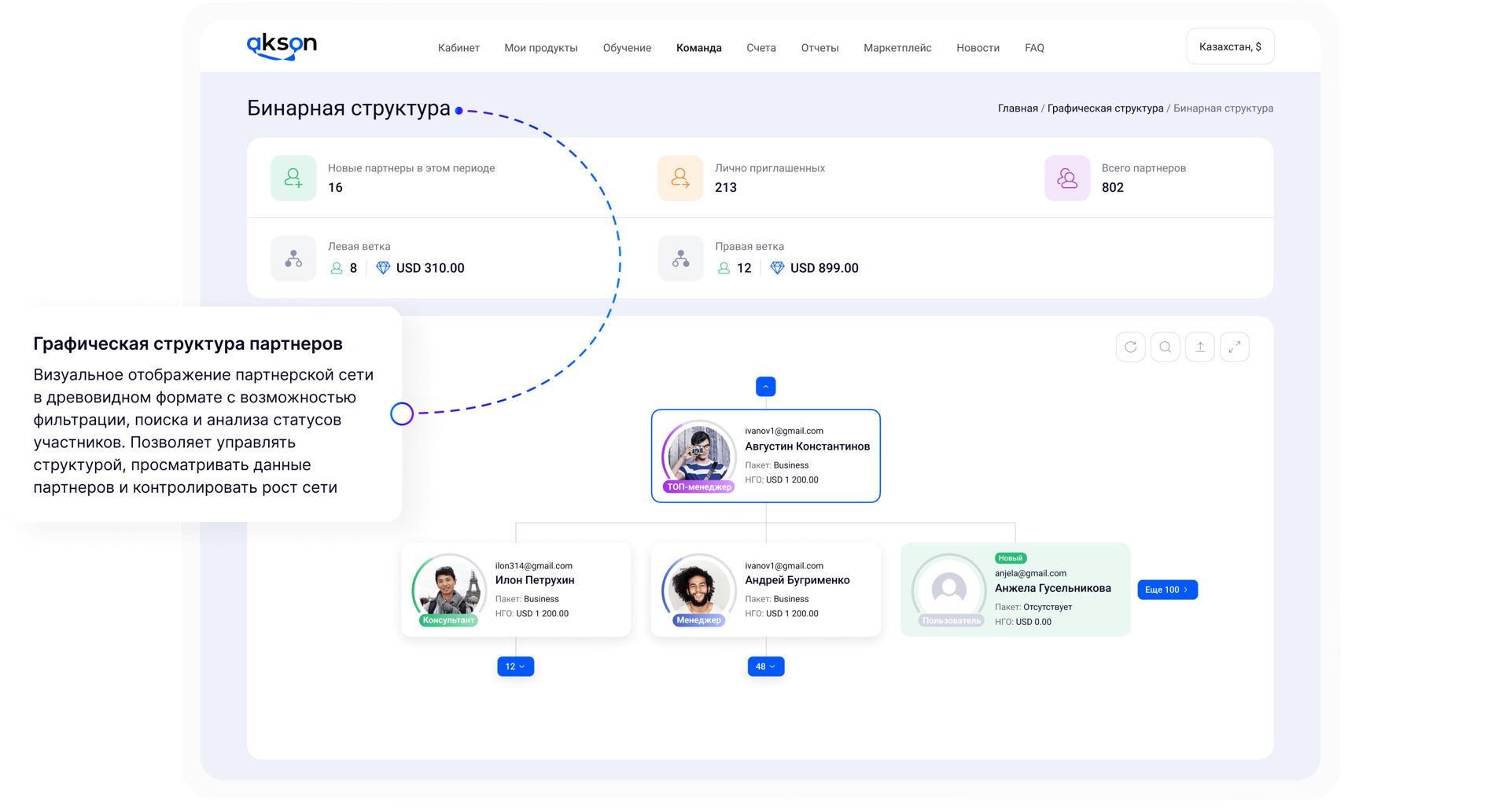Click Илон Петрухин's avatar photo
Screen dimensions: 1510x812
[448, 589]
